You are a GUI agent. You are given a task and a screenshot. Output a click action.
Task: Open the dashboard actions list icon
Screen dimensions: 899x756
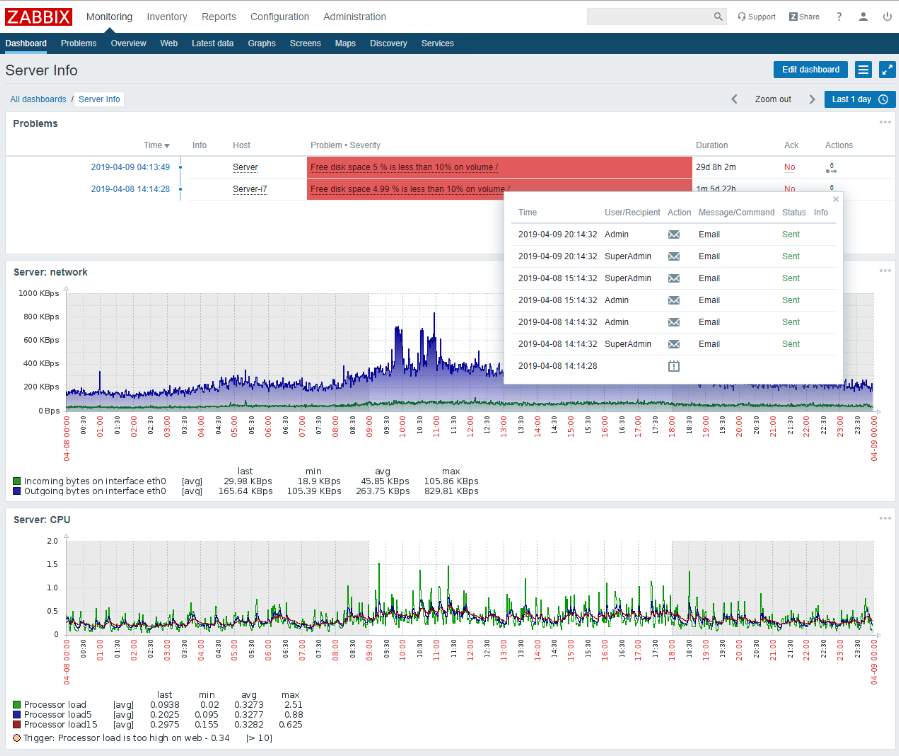(863, 69)
